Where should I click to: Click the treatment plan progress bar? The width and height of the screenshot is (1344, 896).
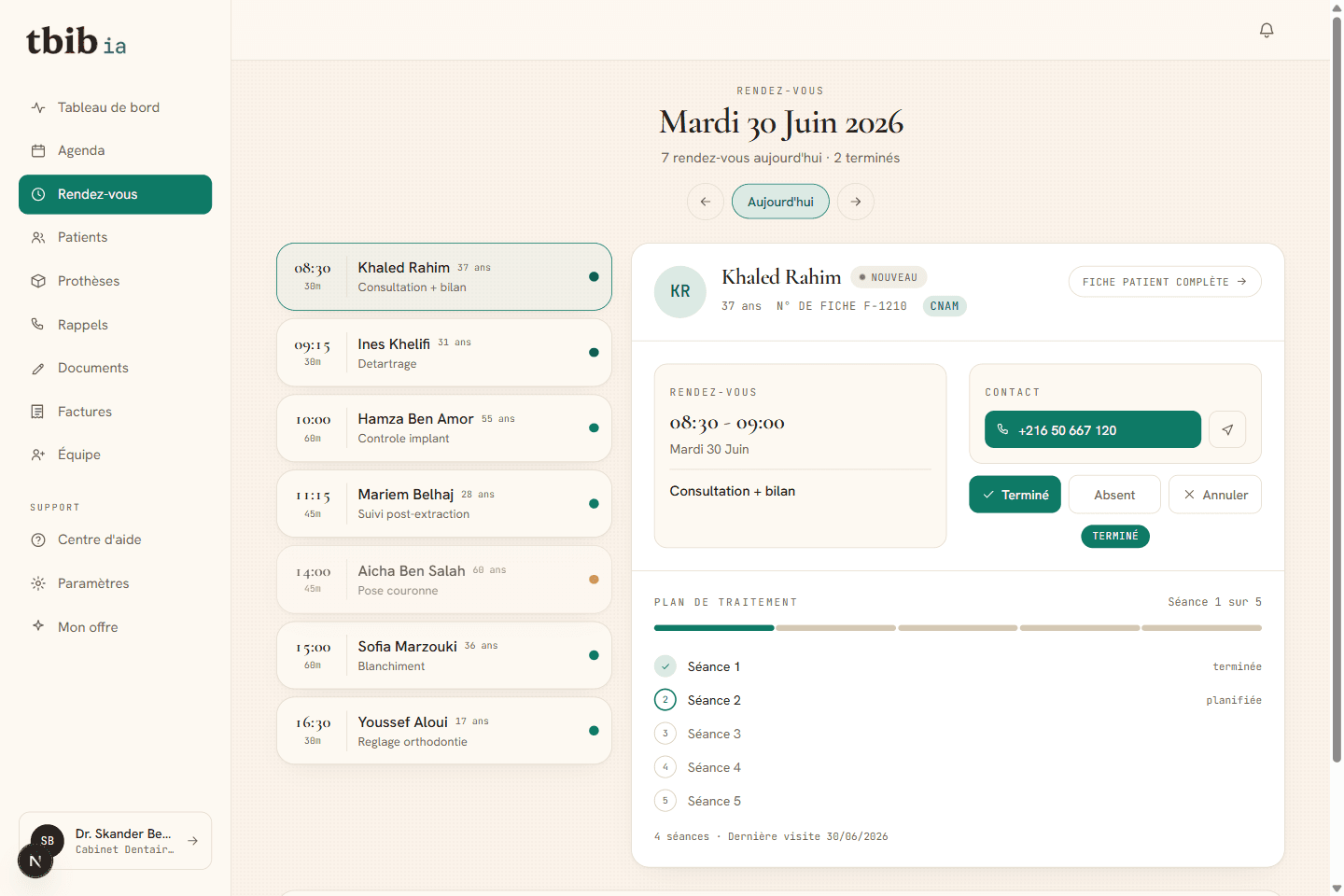coord(958,628)
